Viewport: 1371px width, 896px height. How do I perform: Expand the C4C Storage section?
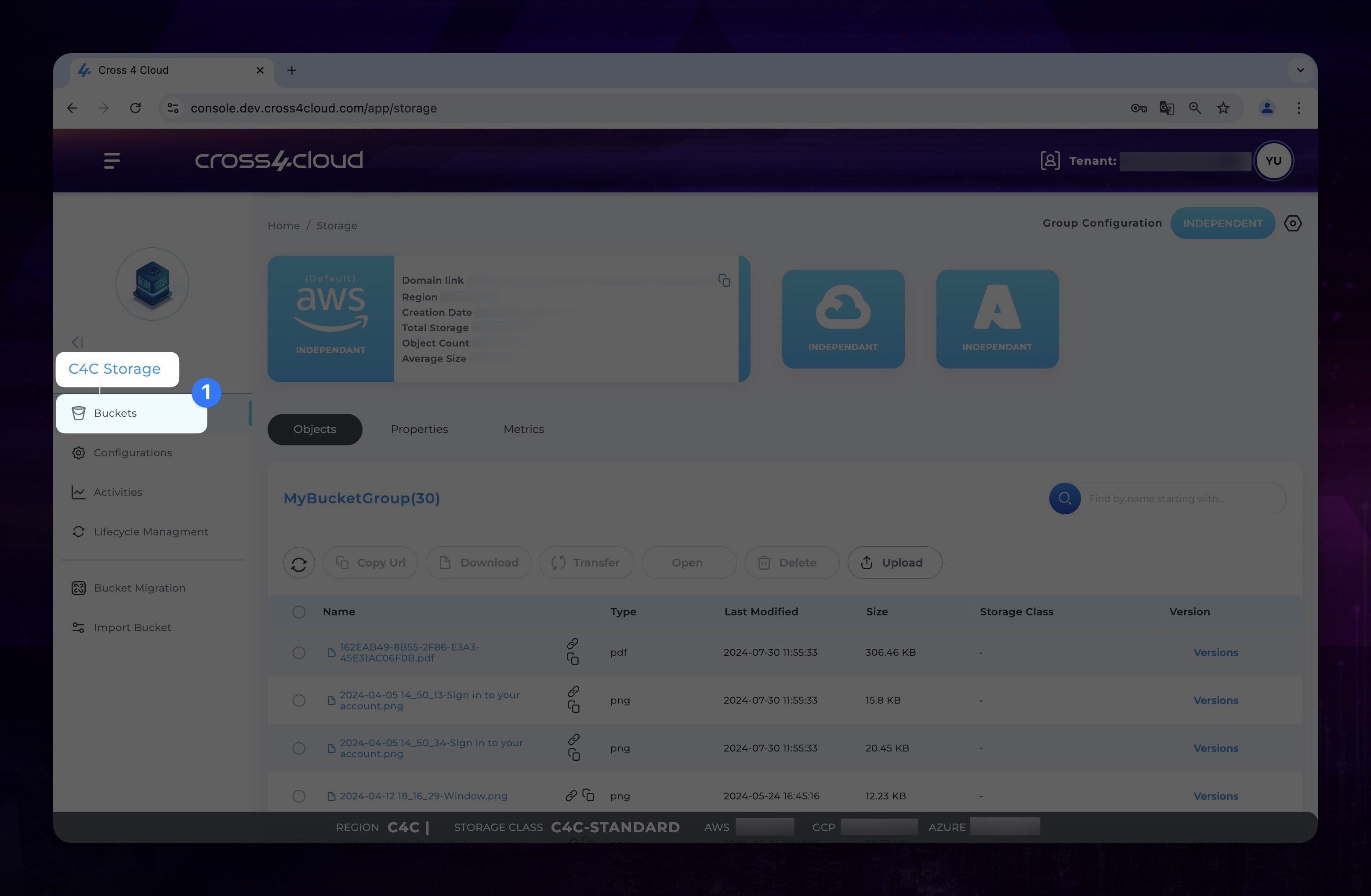point(114,368)
